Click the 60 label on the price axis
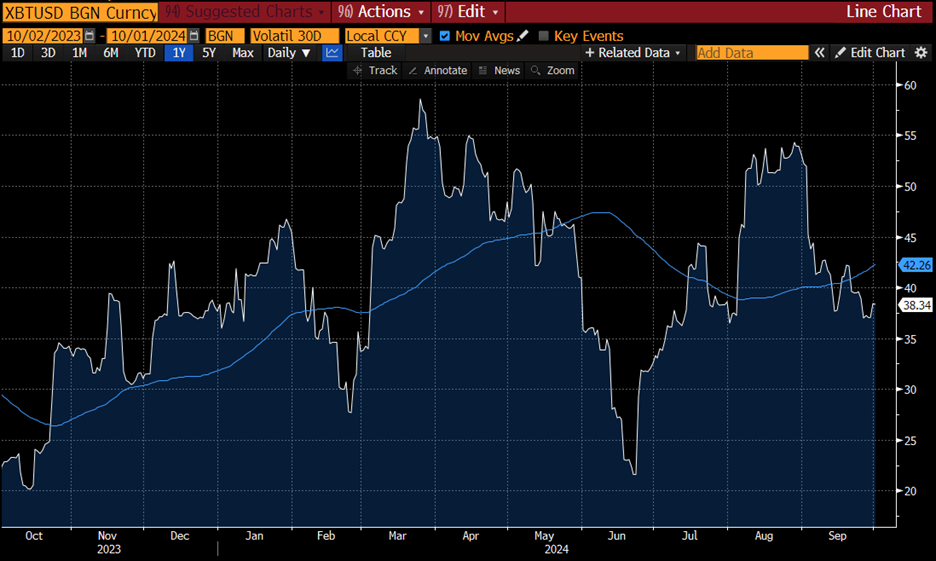 coord(910,85)
